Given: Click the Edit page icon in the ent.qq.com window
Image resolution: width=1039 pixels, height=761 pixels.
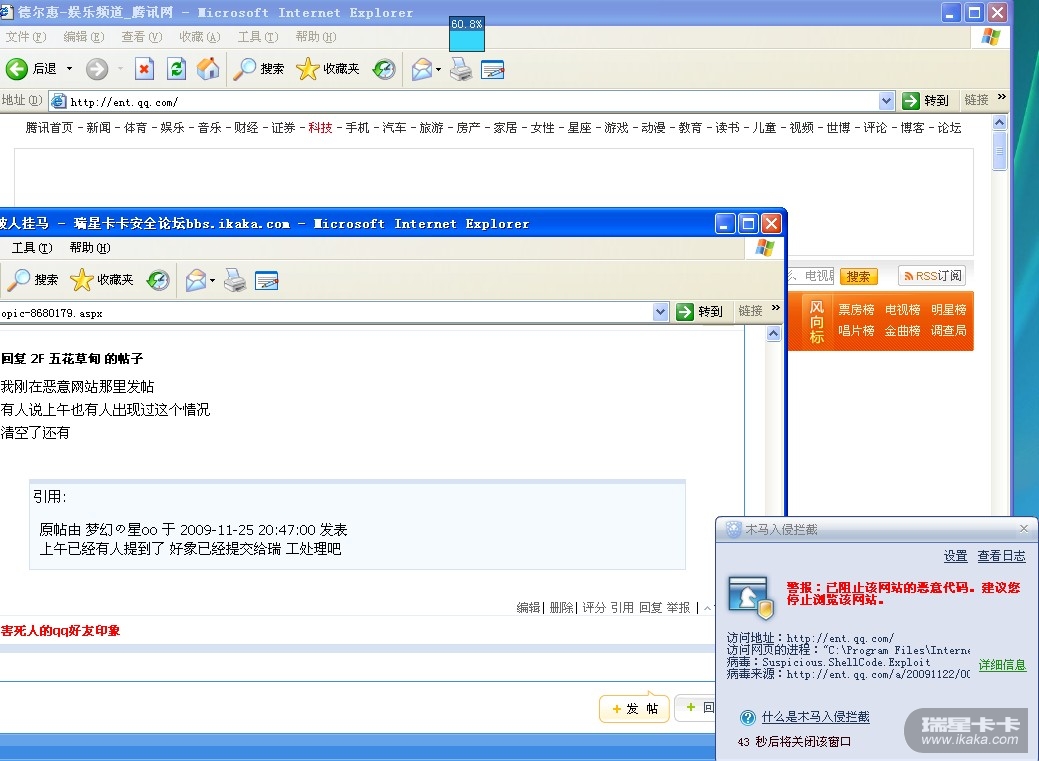Looking at the screenshot, I should (493, 69).
